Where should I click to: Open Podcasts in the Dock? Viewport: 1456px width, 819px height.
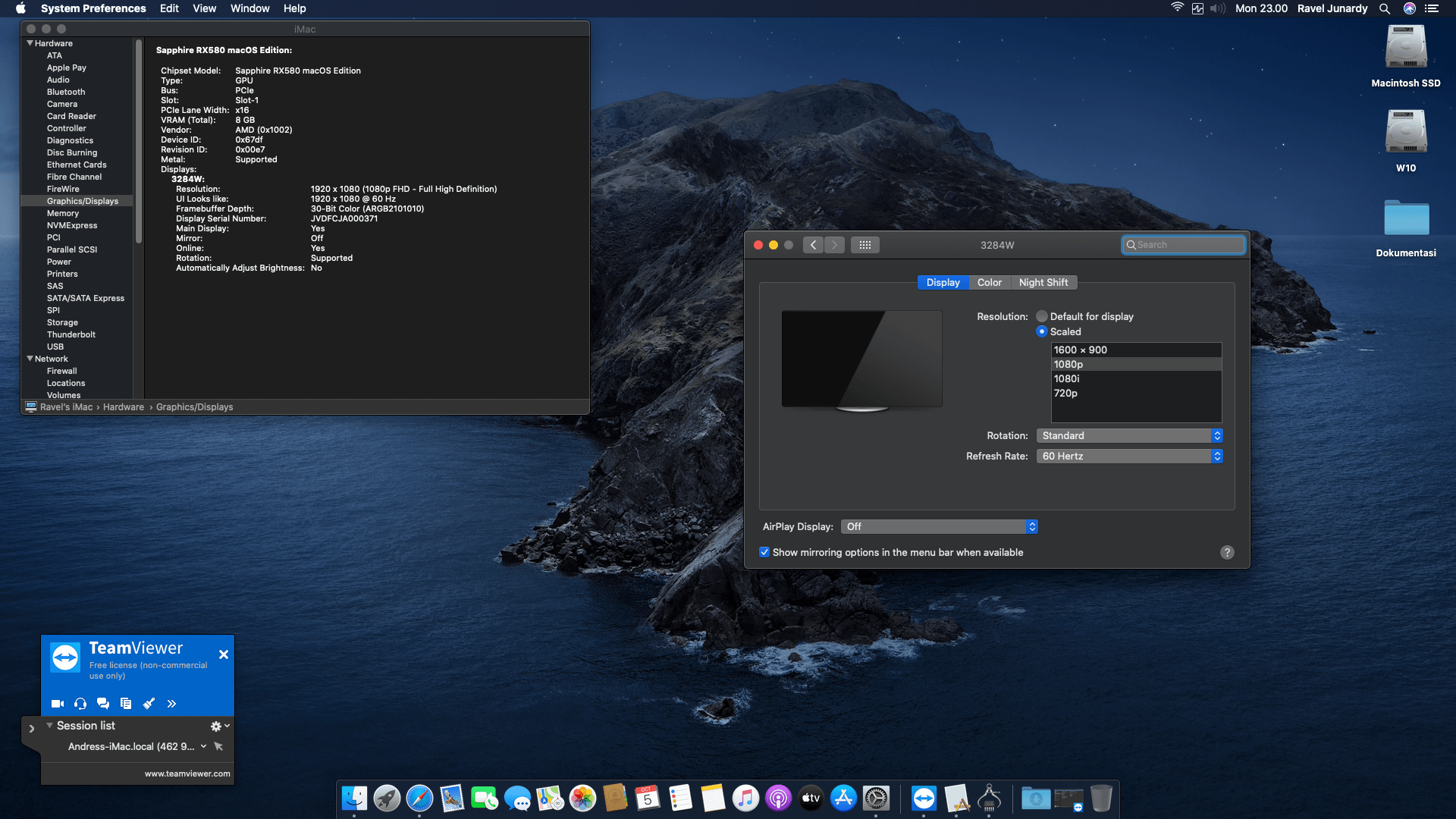pos(778,798)
